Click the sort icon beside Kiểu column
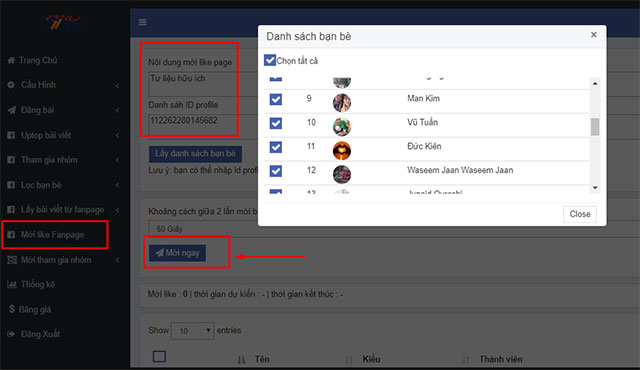The height and width of the screenshot is (370, 640). [349, 360]
